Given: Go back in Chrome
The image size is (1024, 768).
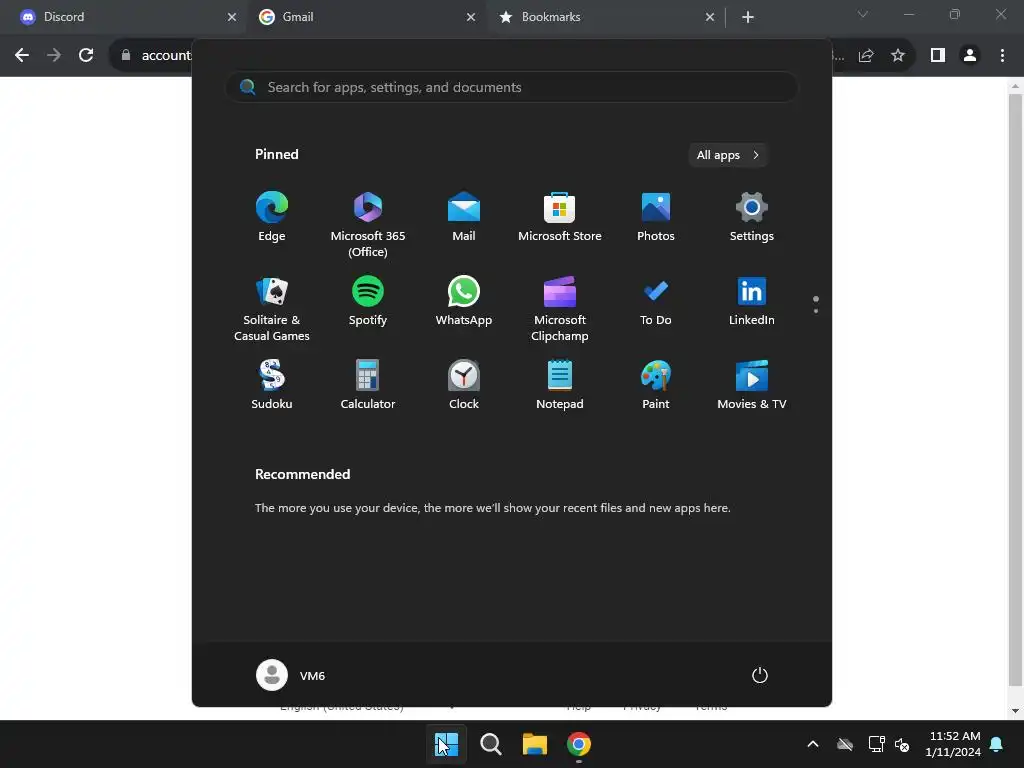Looking at the screenshot, I should [x=22, y=56].
